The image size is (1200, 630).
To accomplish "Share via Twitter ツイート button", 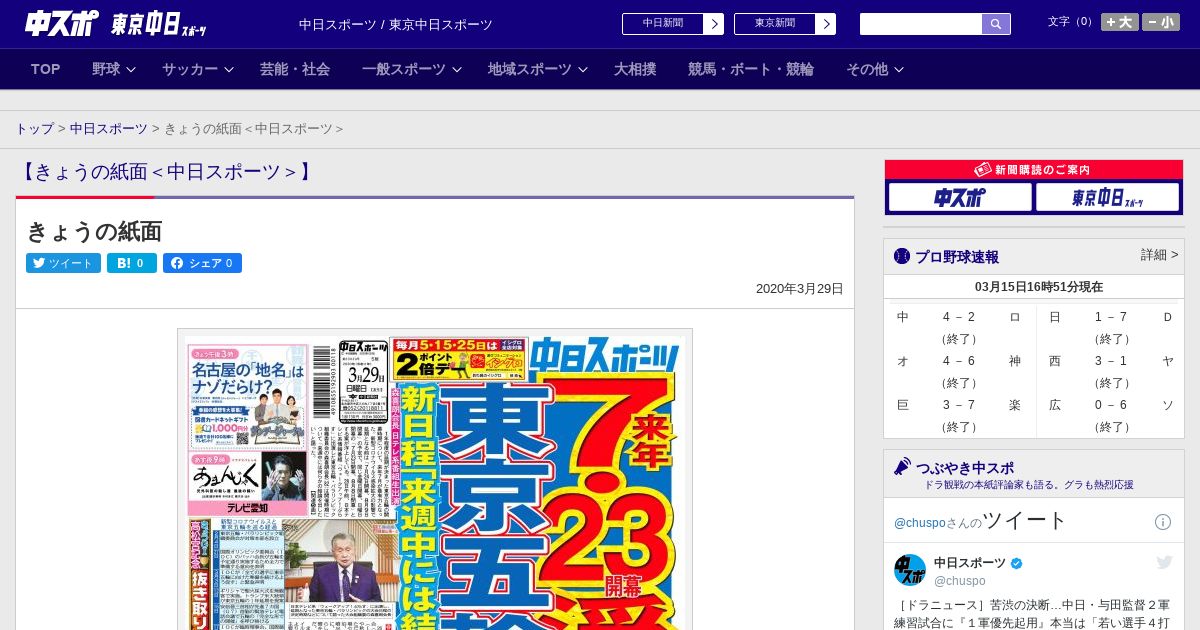I will [63, 263].
